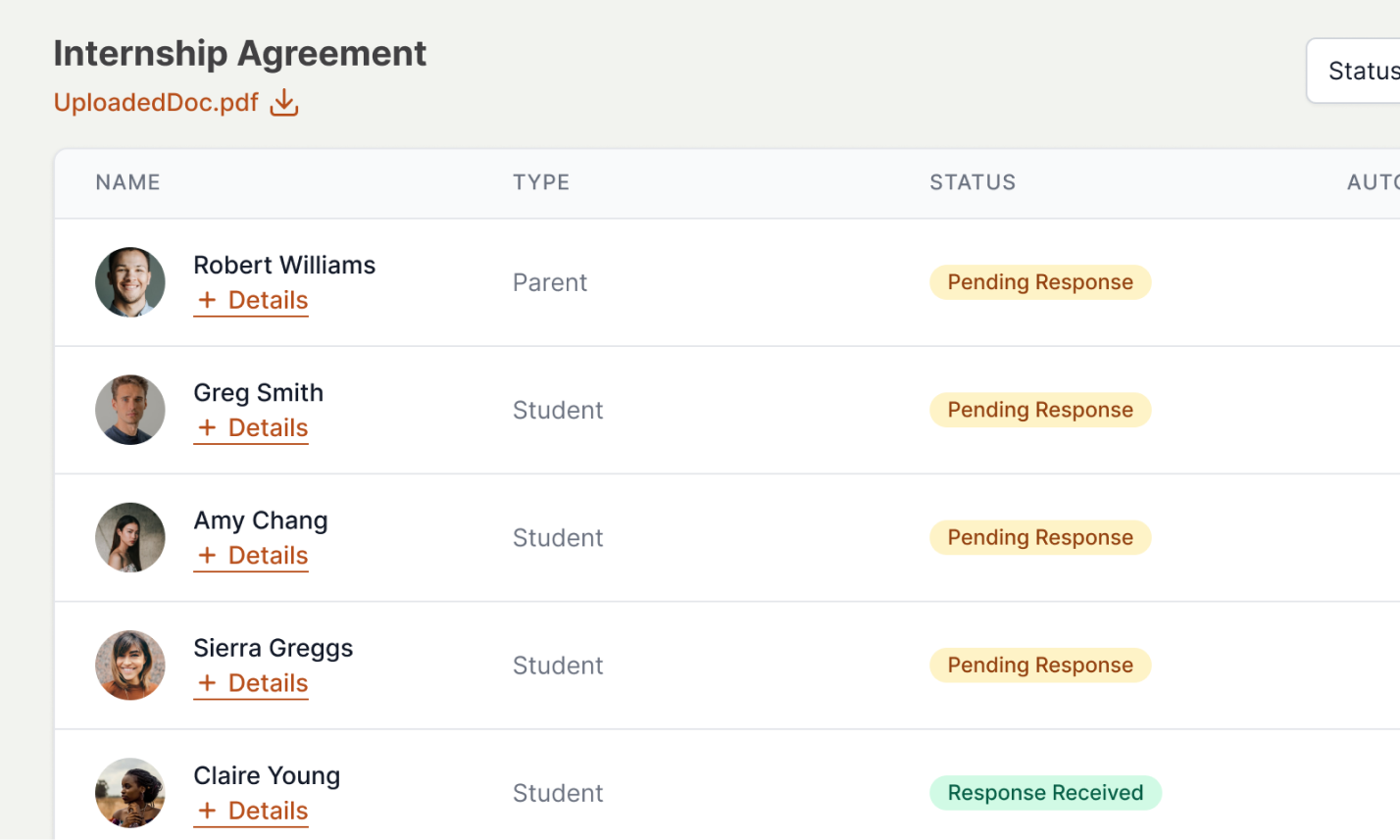
Task: Sort by the STATUS column header
Action: pos(973,182)
